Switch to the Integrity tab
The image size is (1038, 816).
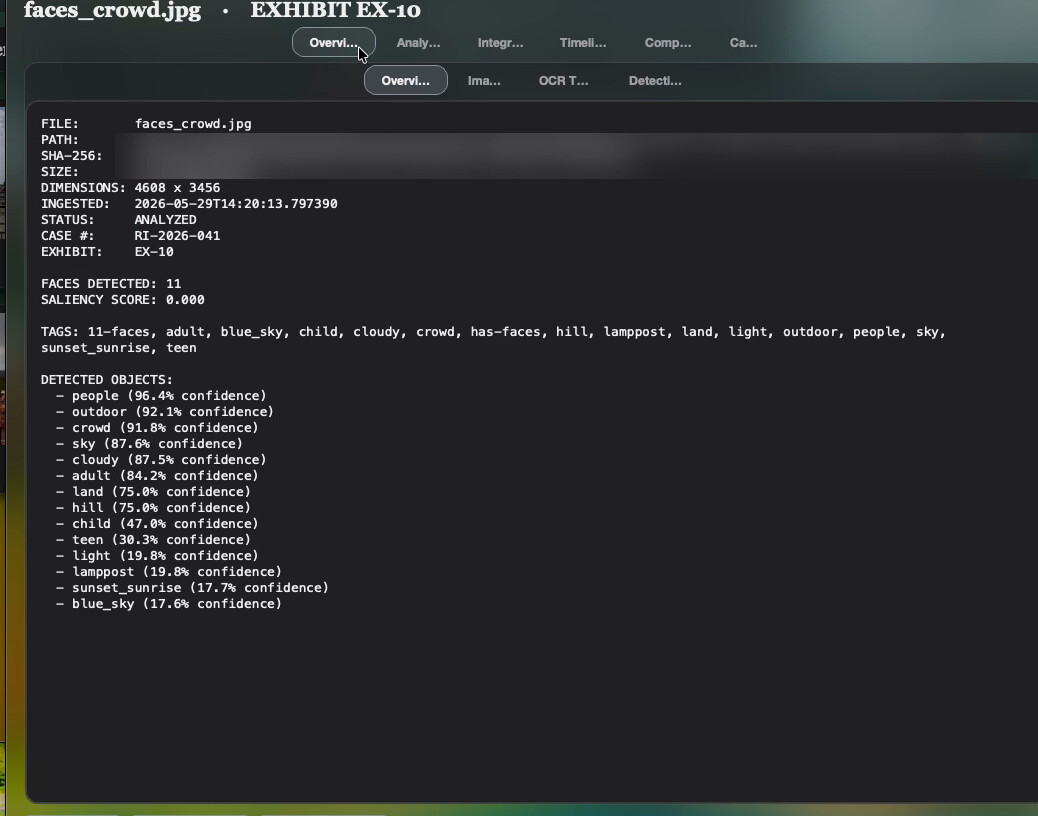(x=500, y=42)
